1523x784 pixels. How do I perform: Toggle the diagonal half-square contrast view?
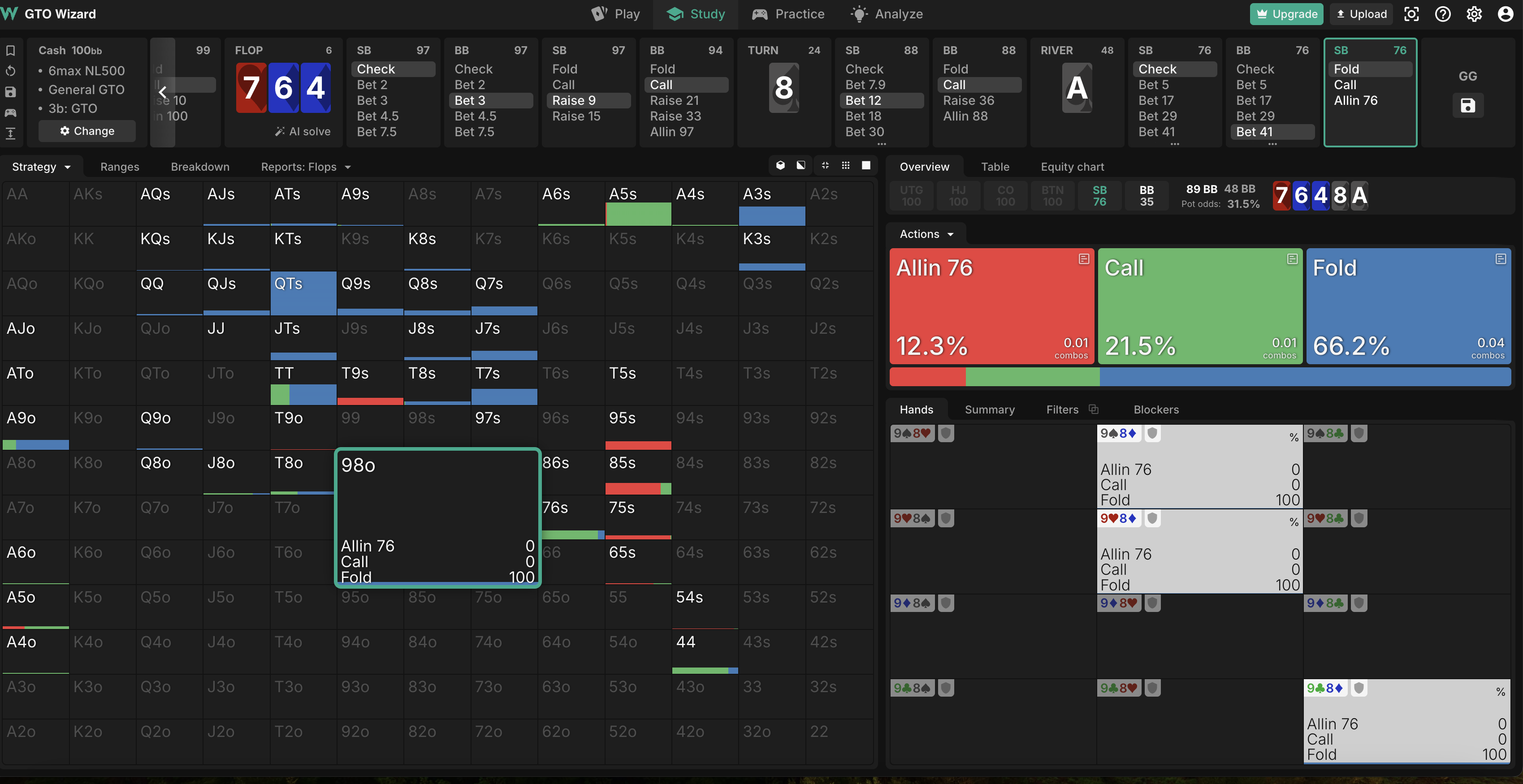coord(800,165)
